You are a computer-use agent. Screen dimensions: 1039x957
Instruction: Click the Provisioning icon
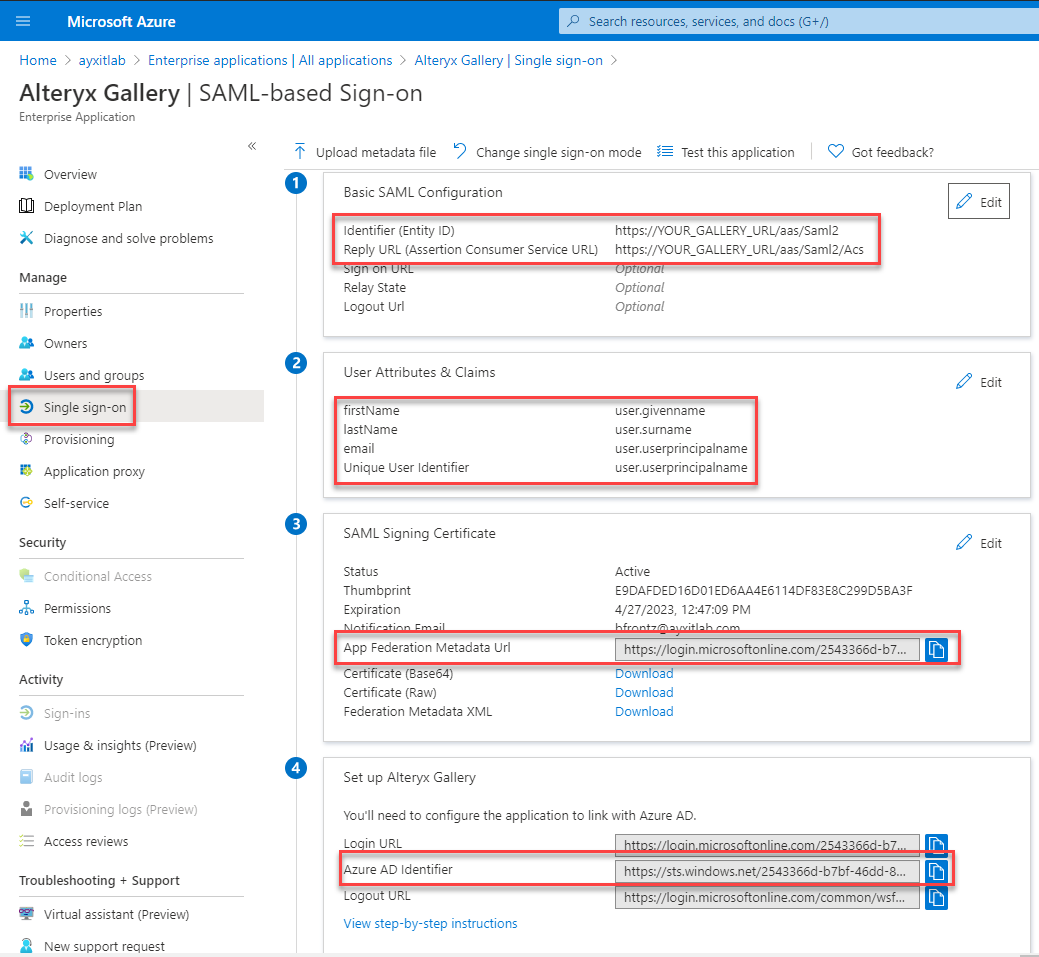pos(27,439)
